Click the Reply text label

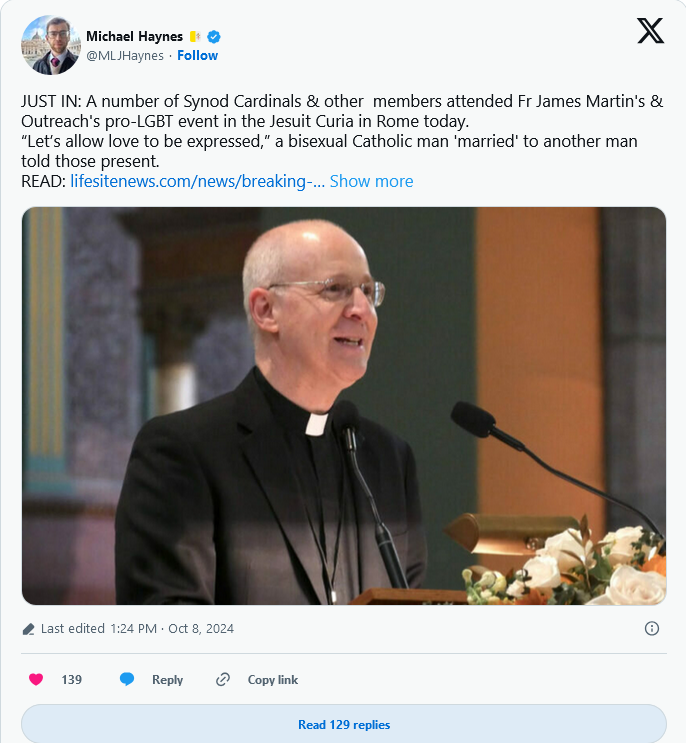pos(167,680)
